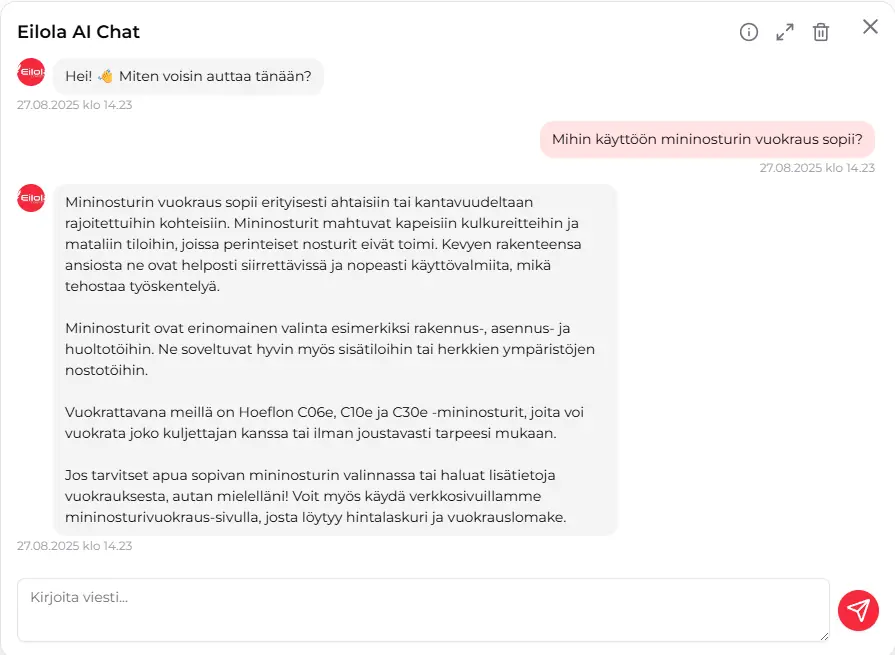The width and height of the screenshot is (895, 655).
Task: Close the Eilola AI Chat window
Action: pos(870,27)
